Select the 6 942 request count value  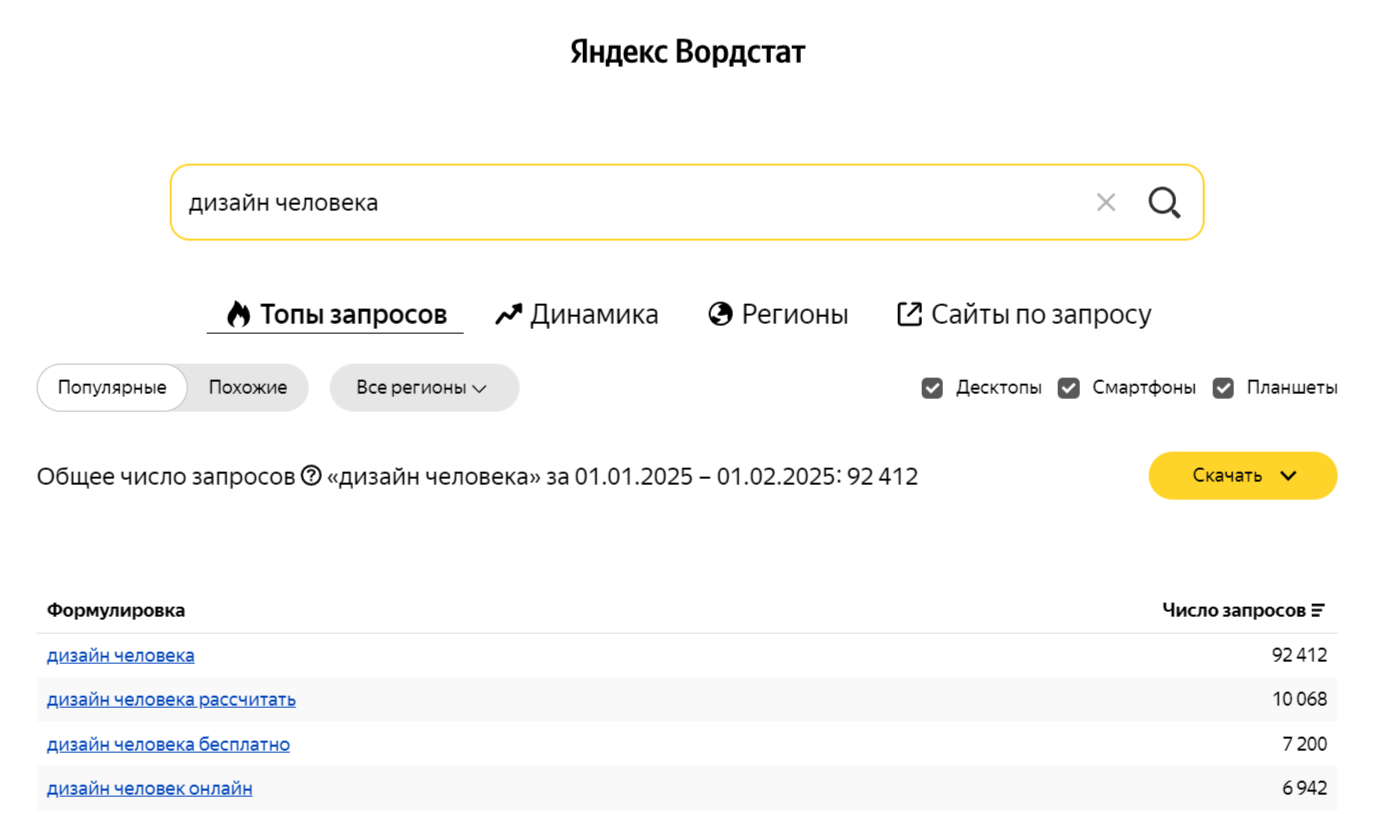[1304, 789]
